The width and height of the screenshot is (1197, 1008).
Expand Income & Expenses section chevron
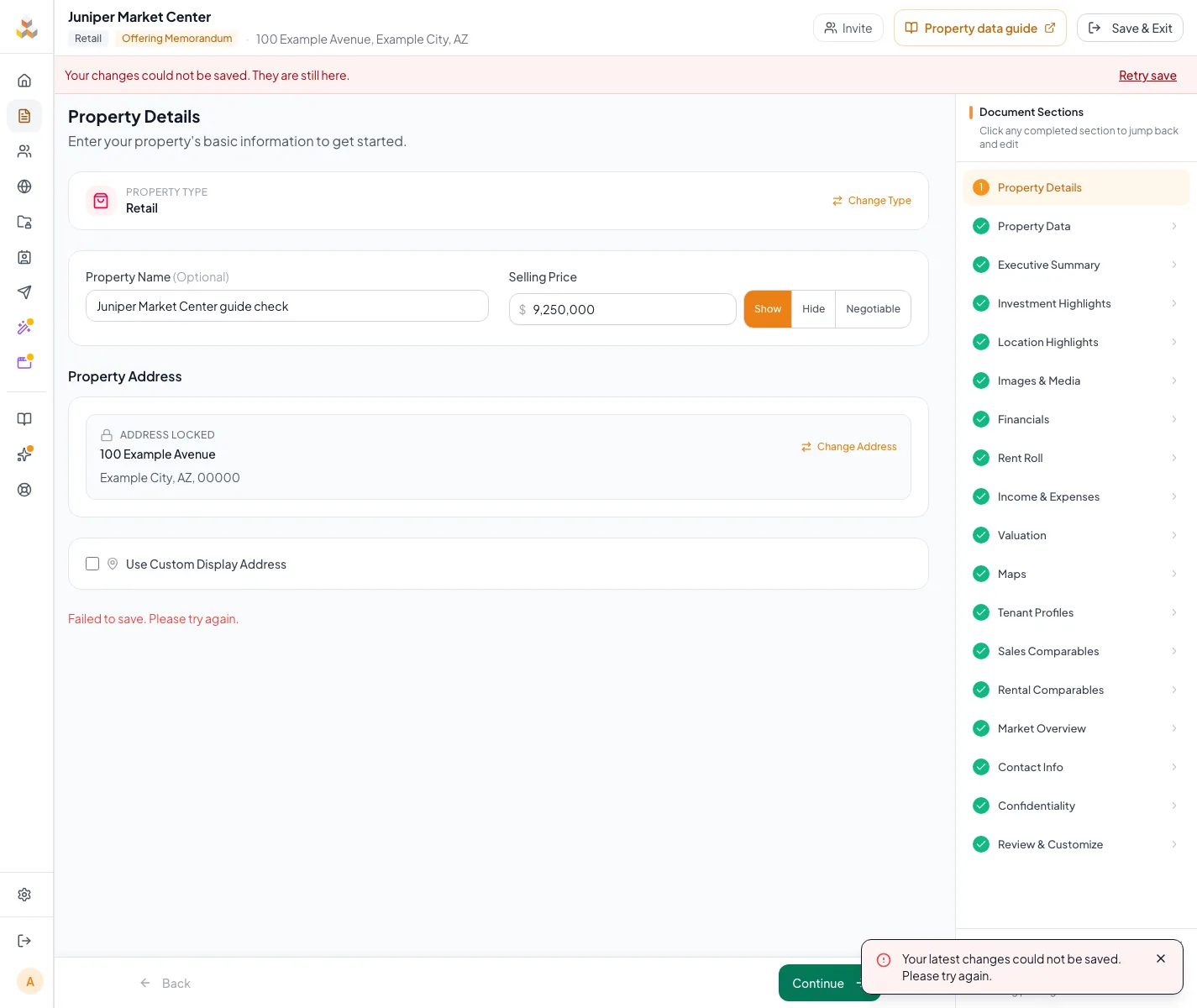(1173, 496)
